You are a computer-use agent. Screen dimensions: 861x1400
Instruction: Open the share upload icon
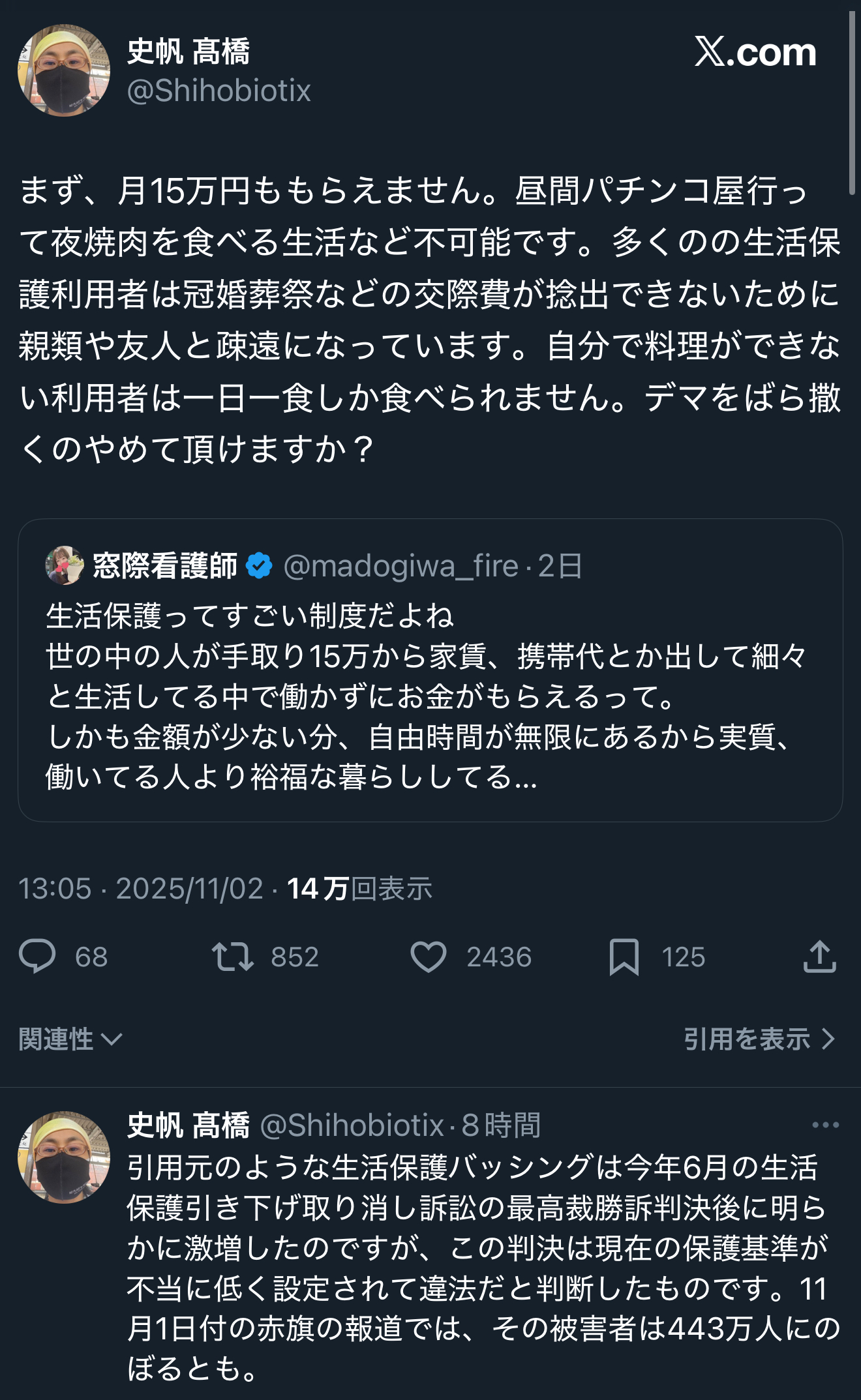(819, 957)
